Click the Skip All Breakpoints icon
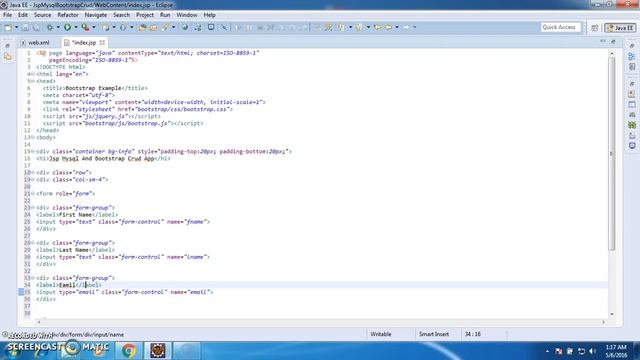 224,27
